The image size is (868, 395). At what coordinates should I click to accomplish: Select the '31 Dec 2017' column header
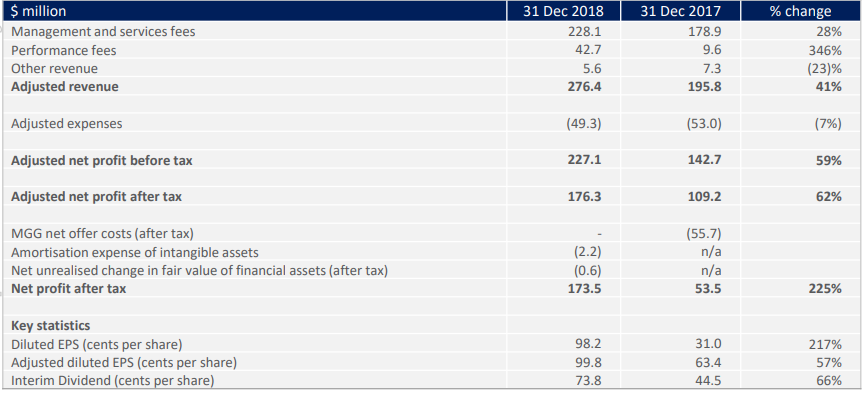pyautogui.click(x=680, y=11)
